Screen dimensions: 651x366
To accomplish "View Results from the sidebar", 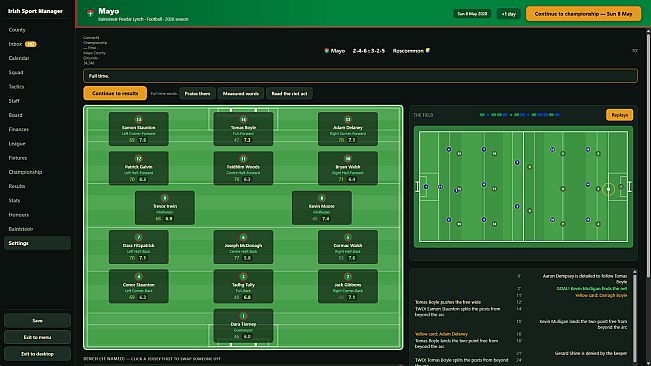I will click(x=37, y=186).
